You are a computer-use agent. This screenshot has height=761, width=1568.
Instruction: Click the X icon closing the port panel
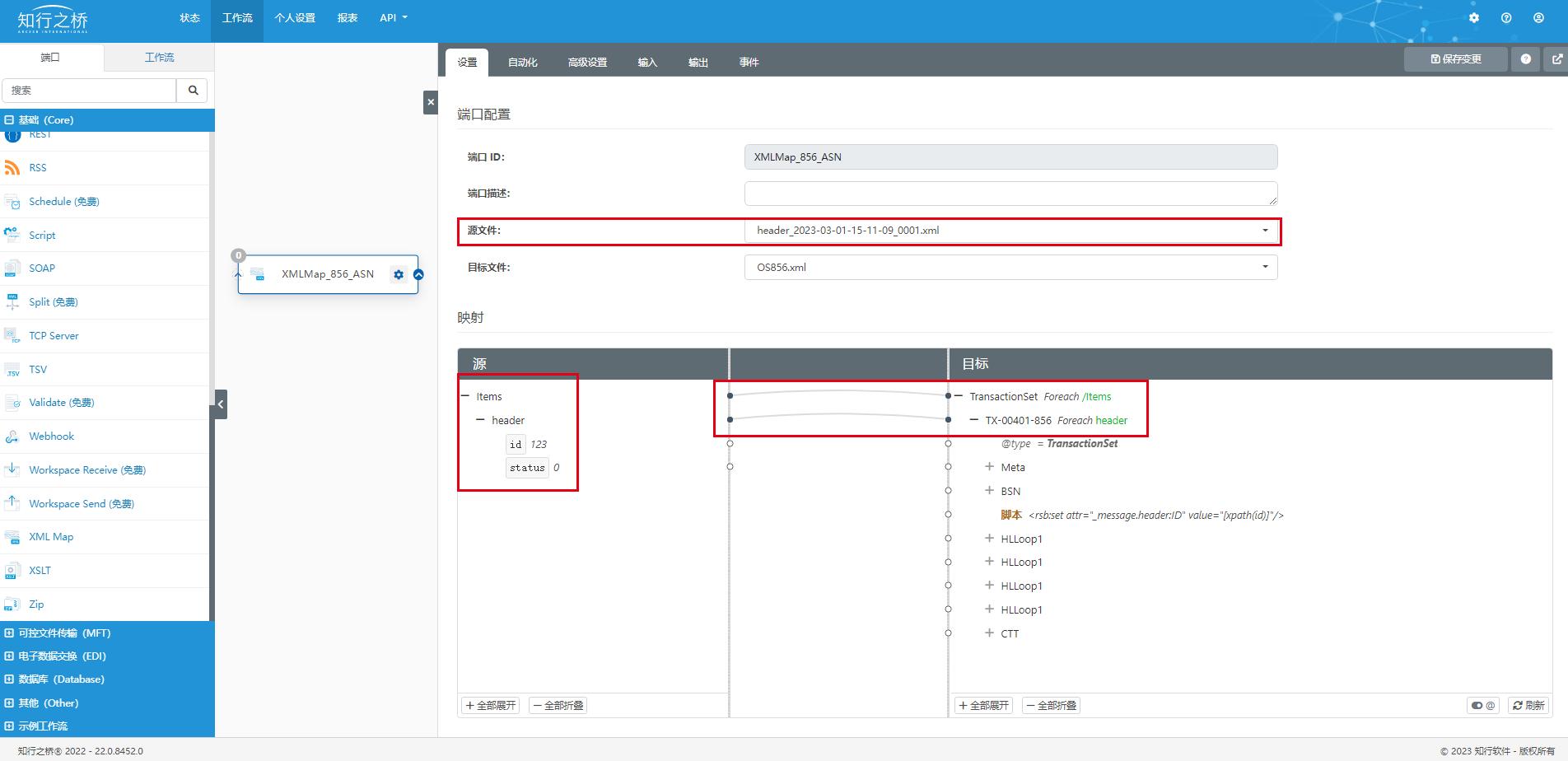[x=430, y=103]
